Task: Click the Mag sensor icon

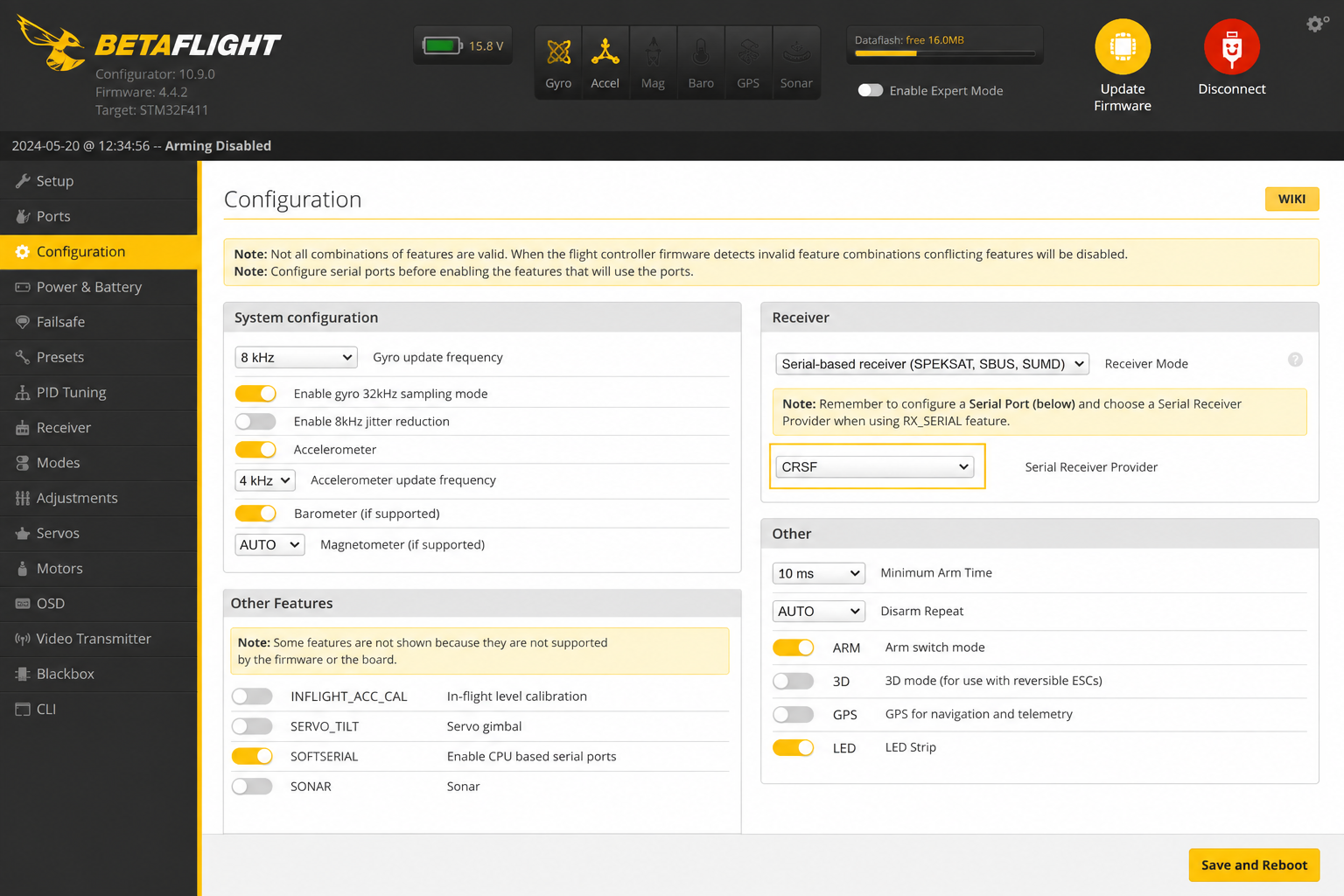Action: tap(653, 52)
